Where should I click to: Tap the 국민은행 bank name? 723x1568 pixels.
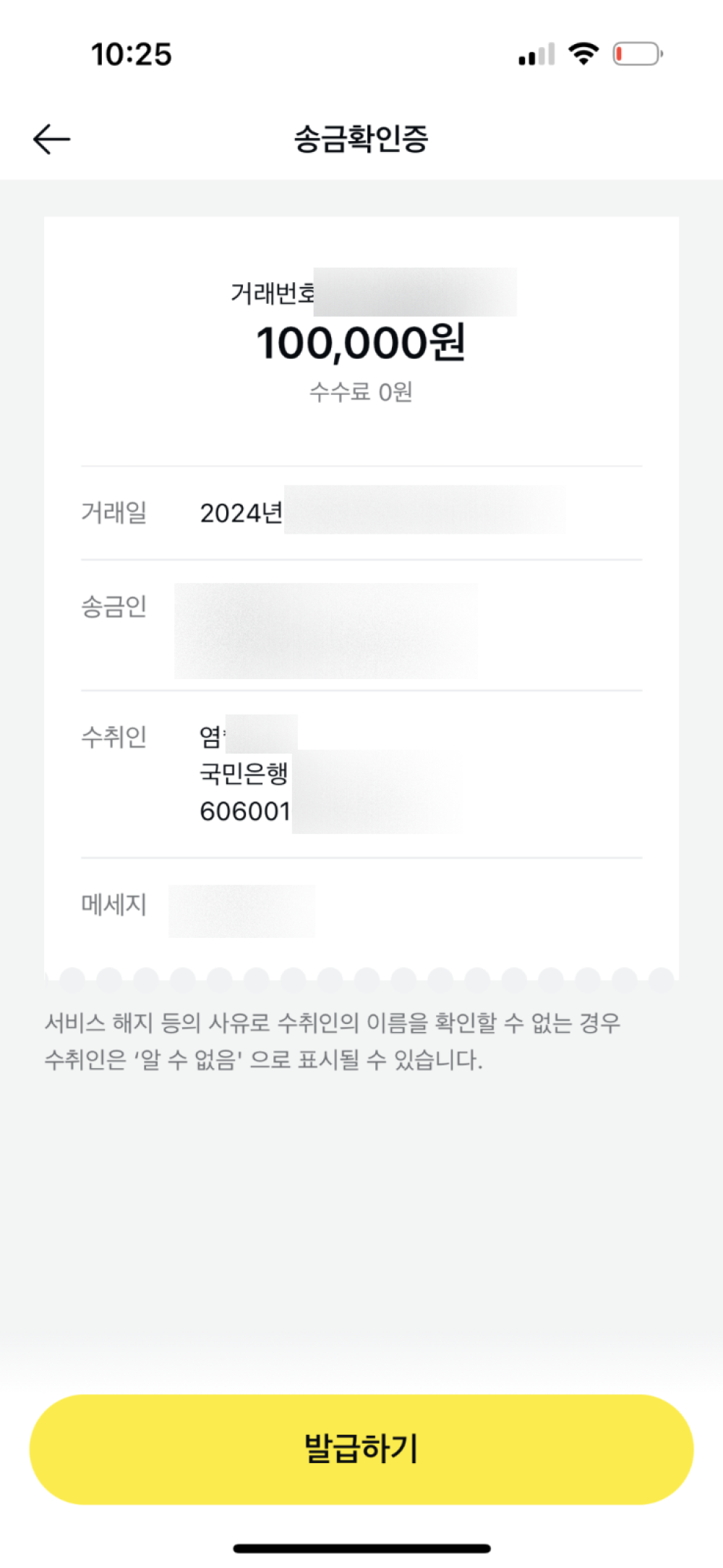tap(244, 774)
